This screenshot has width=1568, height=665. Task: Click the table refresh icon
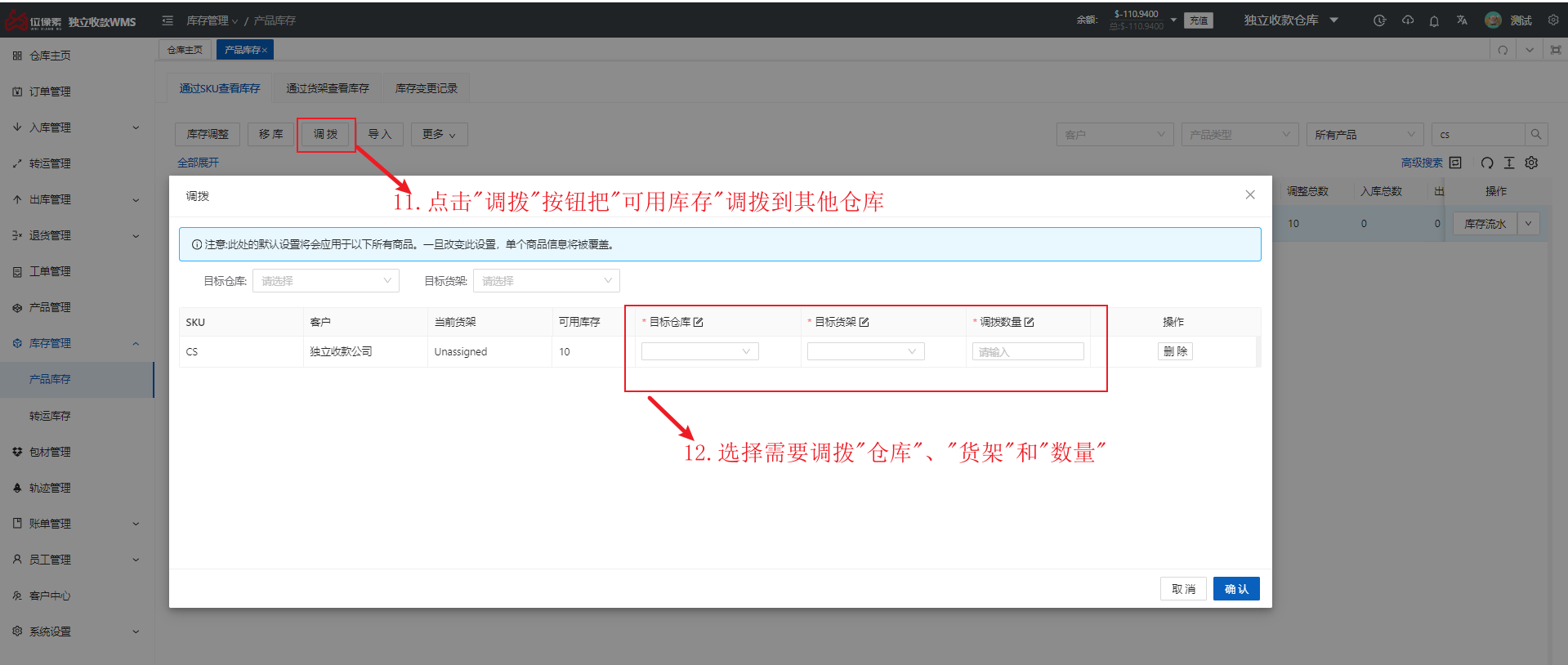tap(1487, 163)
